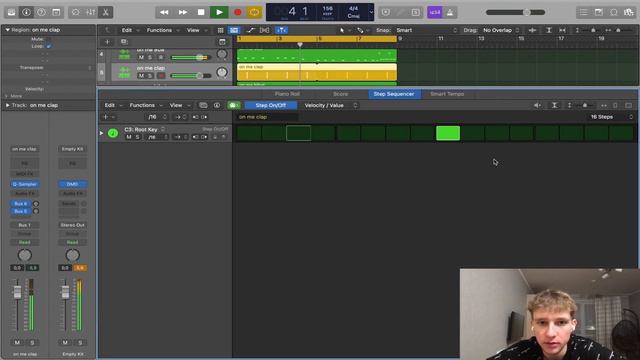Record-enable the on me clap track
The height and width of the screenshot is (360, 640).
coord(161,76)
